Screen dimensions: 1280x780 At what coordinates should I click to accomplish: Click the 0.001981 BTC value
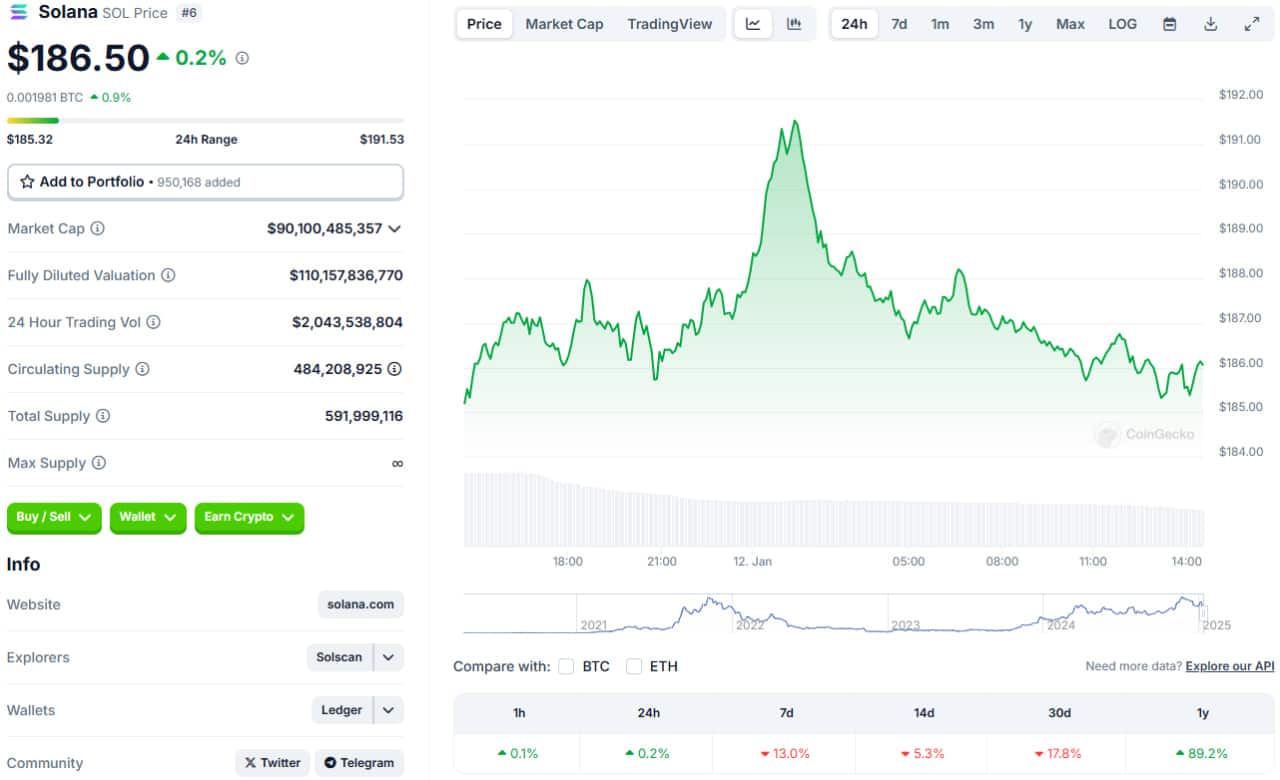pyautogui.click(x=45, y=97)
